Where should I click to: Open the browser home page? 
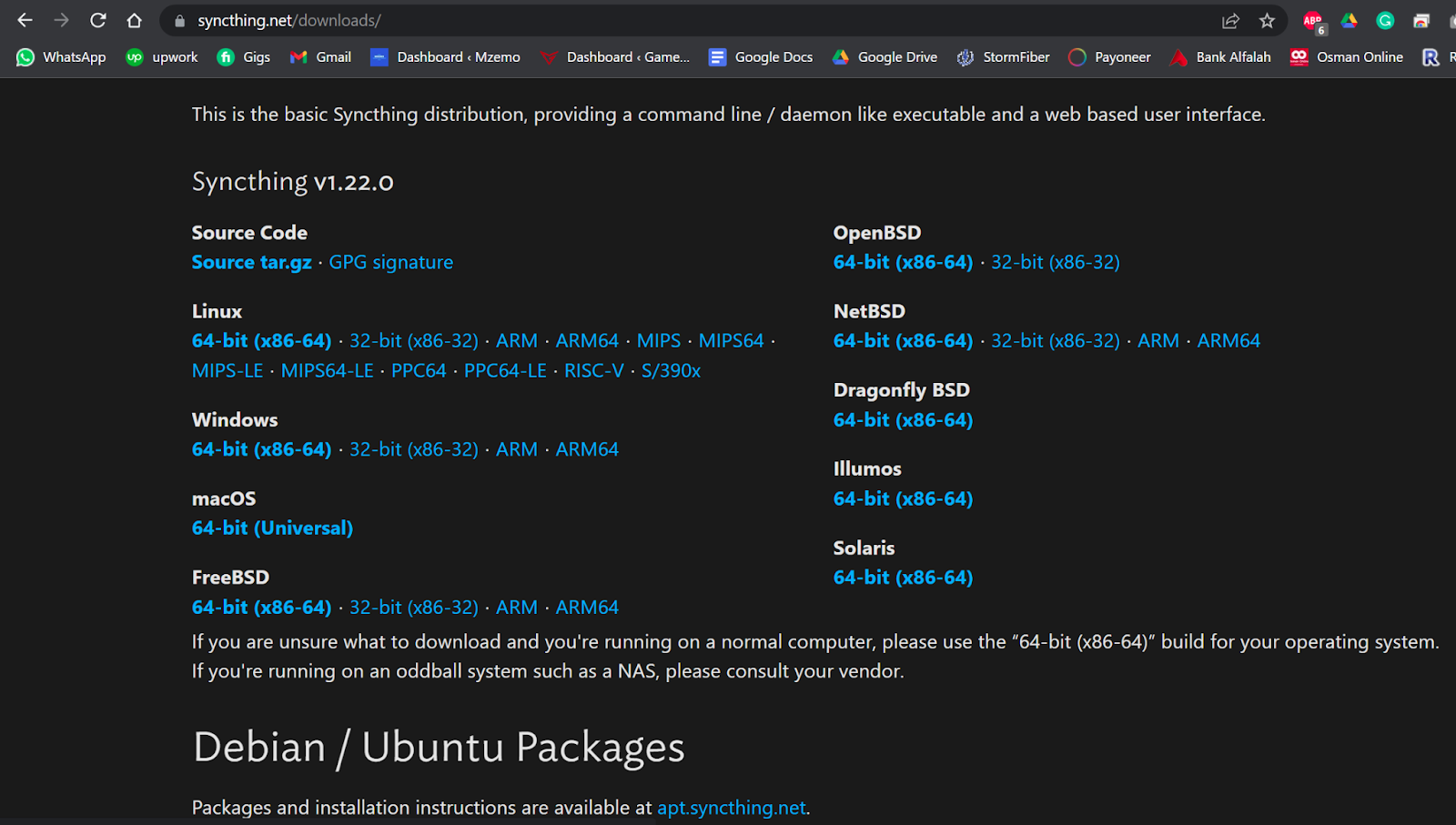point(135,20)
